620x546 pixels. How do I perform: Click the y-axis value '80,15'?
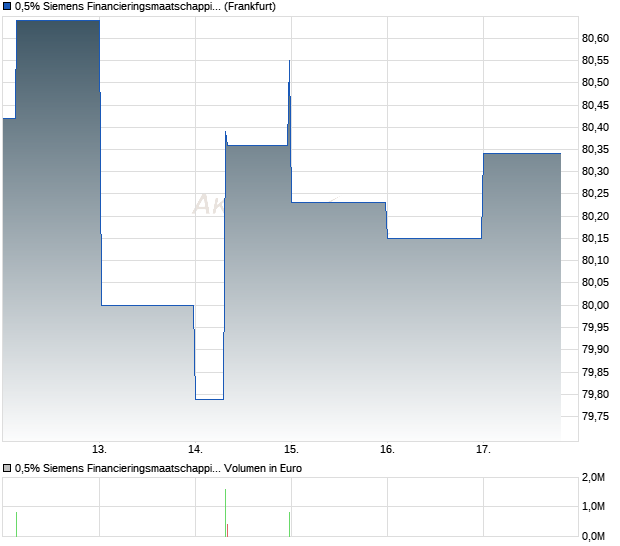595,238
